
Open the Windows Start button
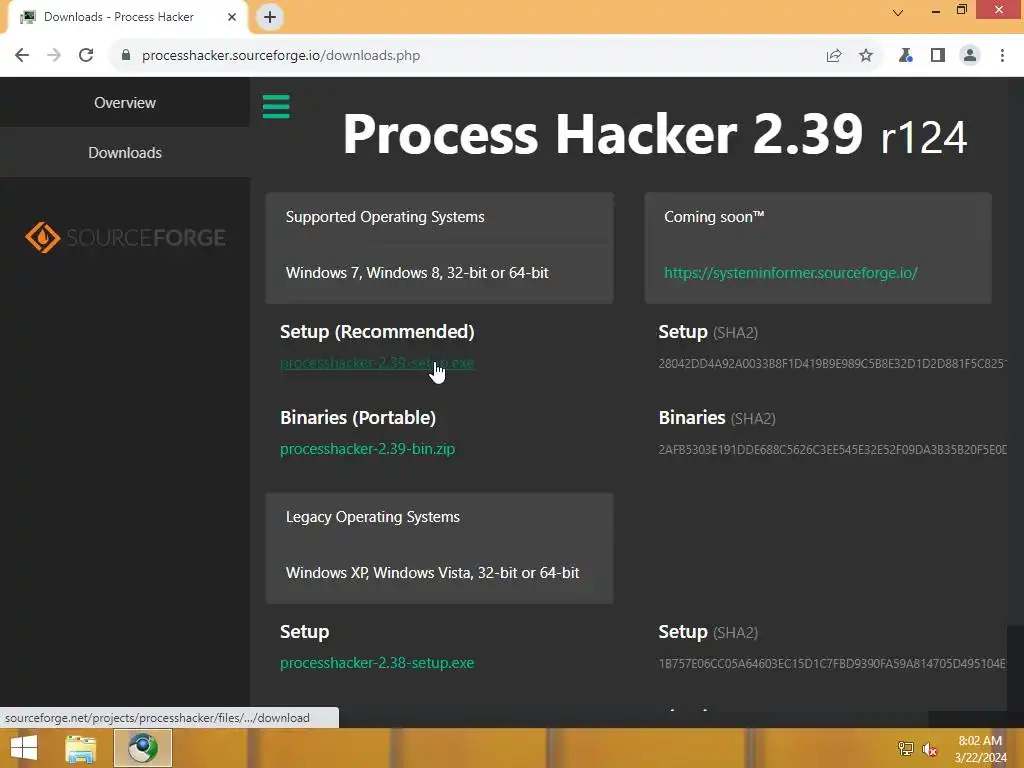coord(24,748)
